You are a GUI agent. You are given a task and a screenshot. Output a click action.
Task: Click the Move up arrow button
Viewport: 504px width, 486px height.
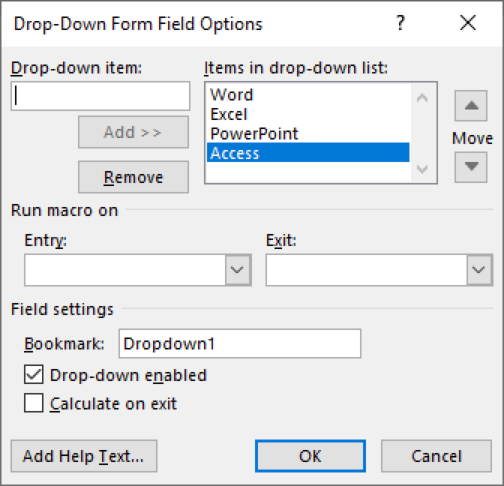click(x=471, y=106)
